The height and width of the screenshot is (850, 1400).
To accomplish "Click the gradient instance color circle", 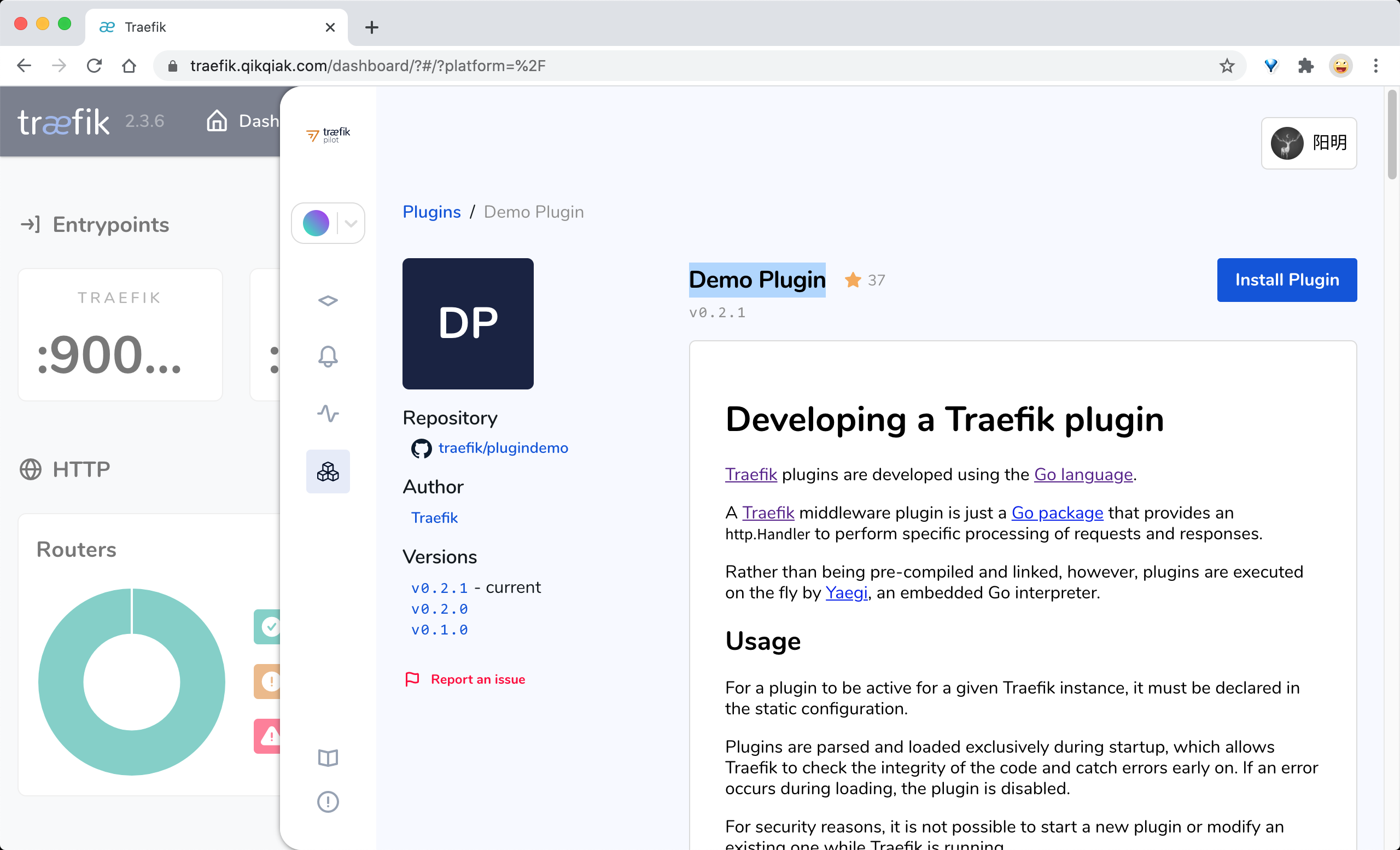I will coord(316,223).
